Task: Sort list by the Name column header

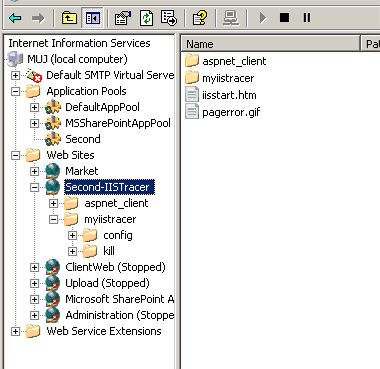Action: (x=271, y=44)
